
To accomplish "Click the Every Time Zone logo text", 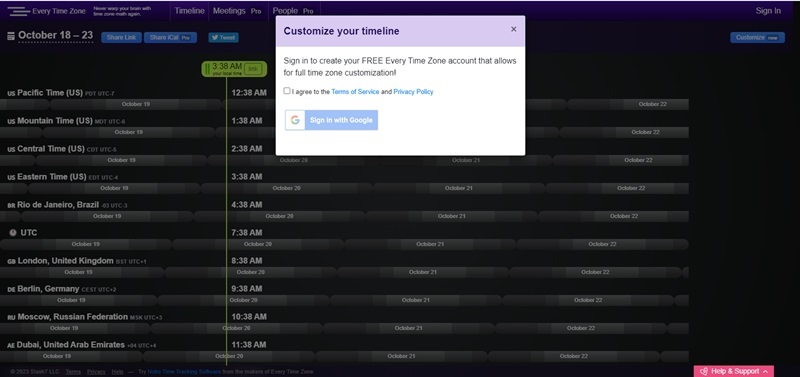I will click(59, 11).
